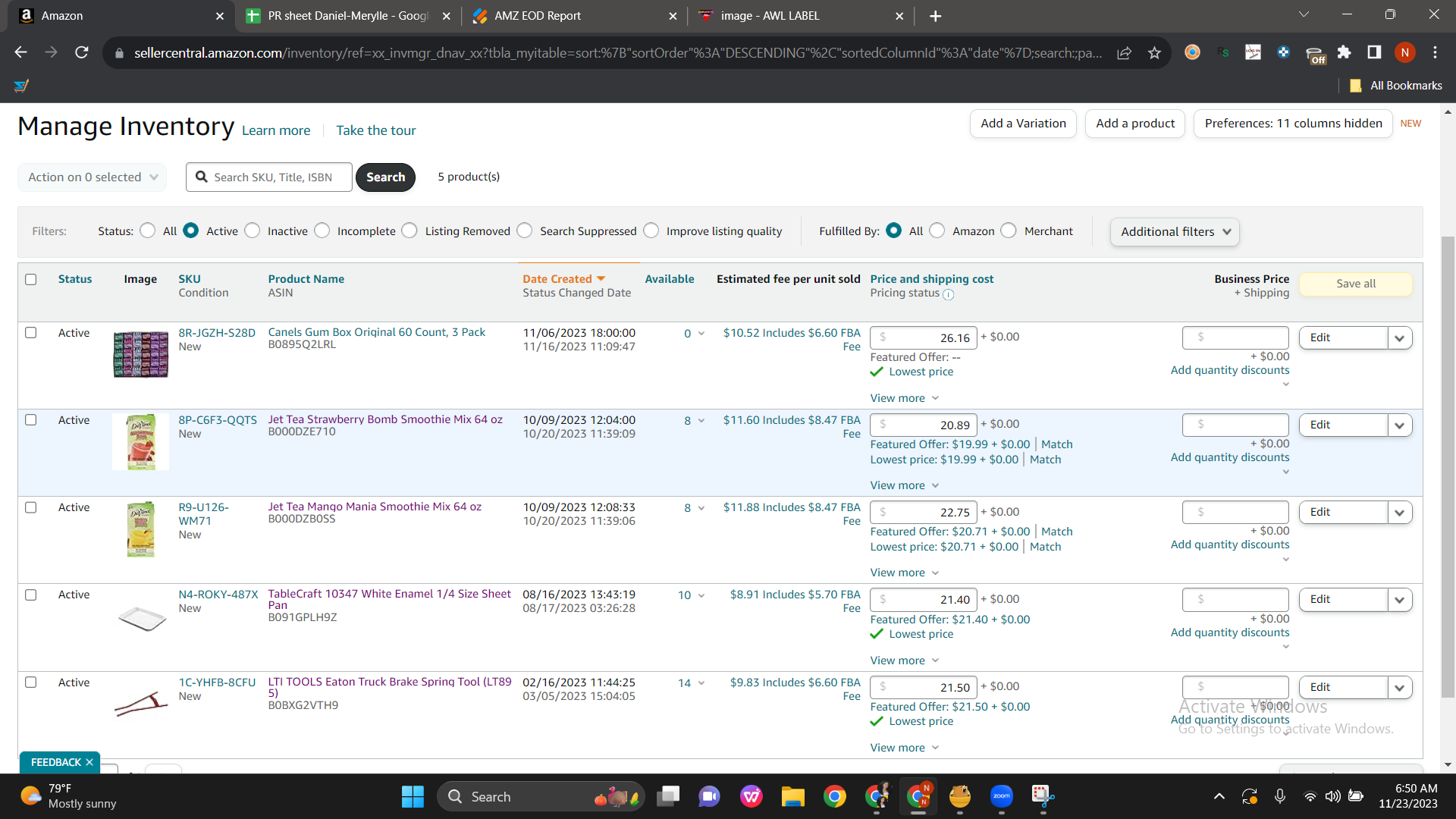
Task: Open Chrome's three-dot menu
Action: tap(1435, 52)
